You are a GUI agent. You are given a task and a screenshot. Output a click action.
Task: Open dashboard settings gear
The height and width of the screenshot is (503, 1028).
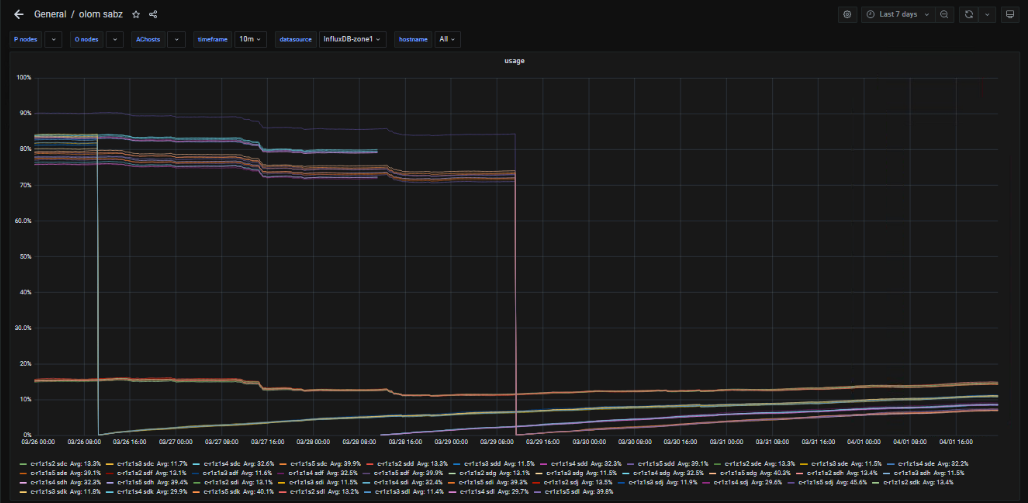click(847, 14)
